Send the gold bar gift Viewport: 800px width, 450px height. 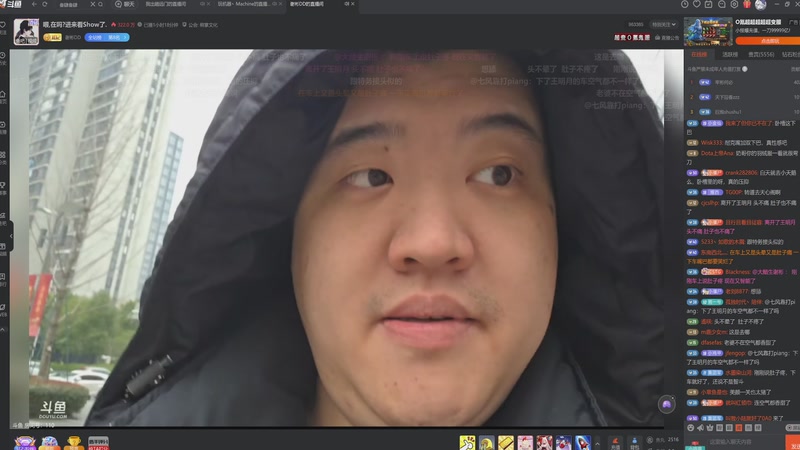[506, 442]
